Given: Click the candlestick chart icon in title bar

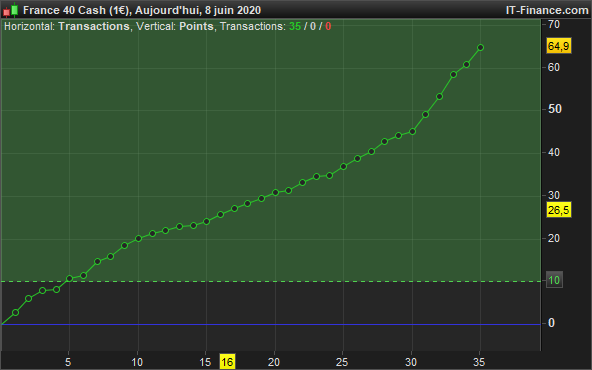Looking at the screenshot, I should pyautogui.click(x=11, y=10).
